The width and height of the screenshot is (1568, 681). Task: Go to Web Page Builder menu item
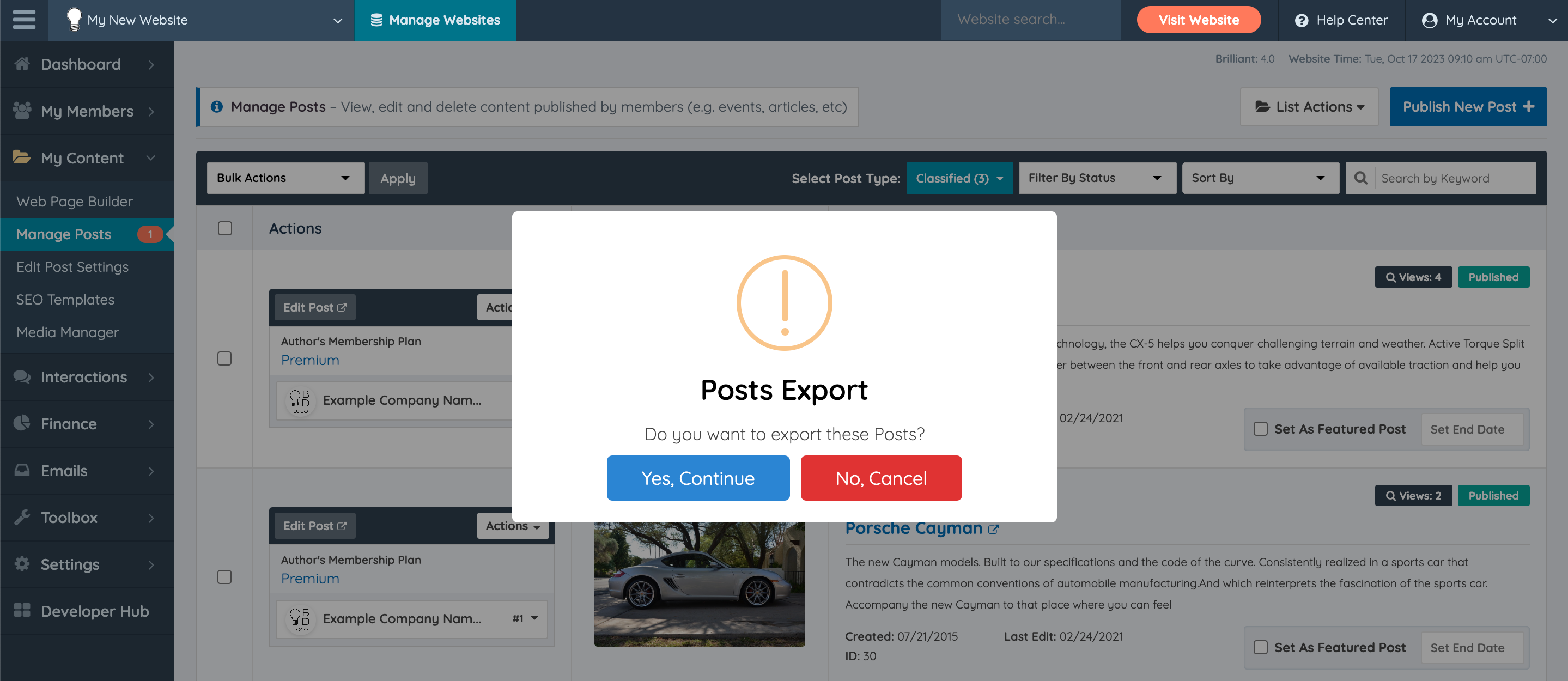pyautogui.click(x=74, y=202)
